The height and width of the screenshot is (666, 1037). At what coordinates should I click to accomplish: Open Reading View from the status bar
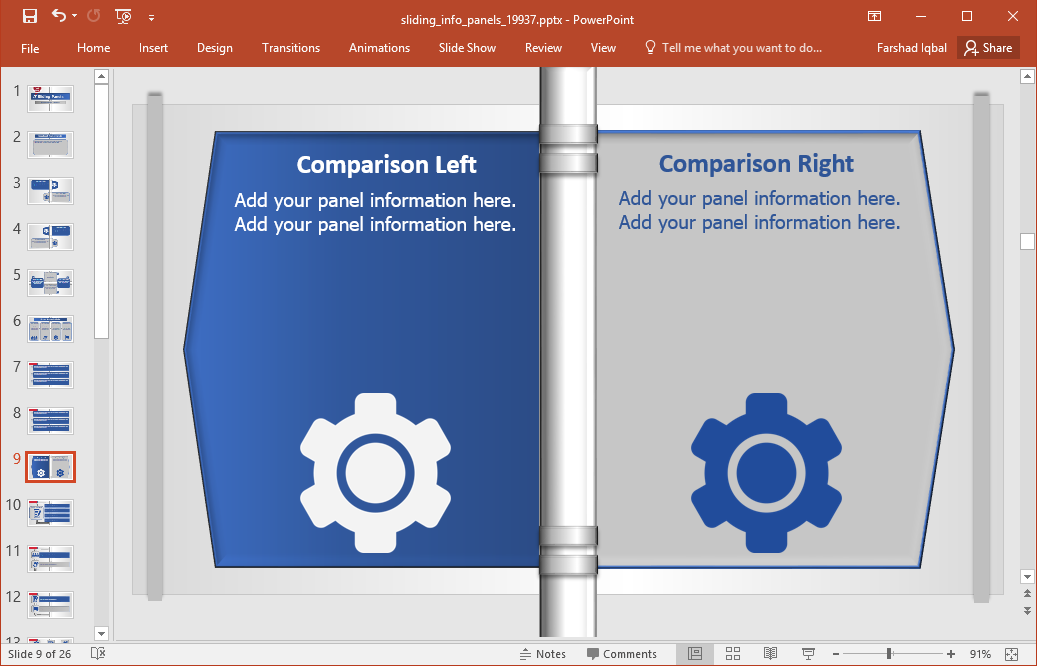click(769, 653)
